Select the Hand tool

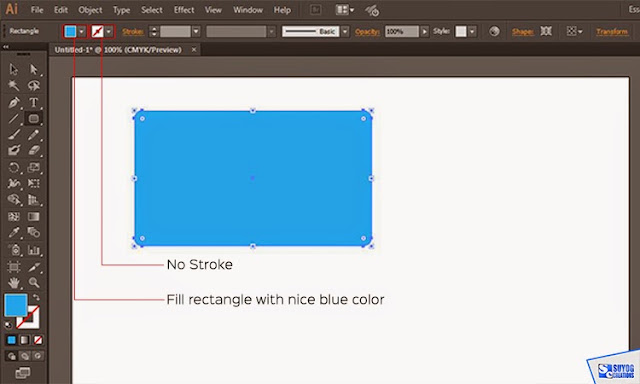[x=13, y=282]
